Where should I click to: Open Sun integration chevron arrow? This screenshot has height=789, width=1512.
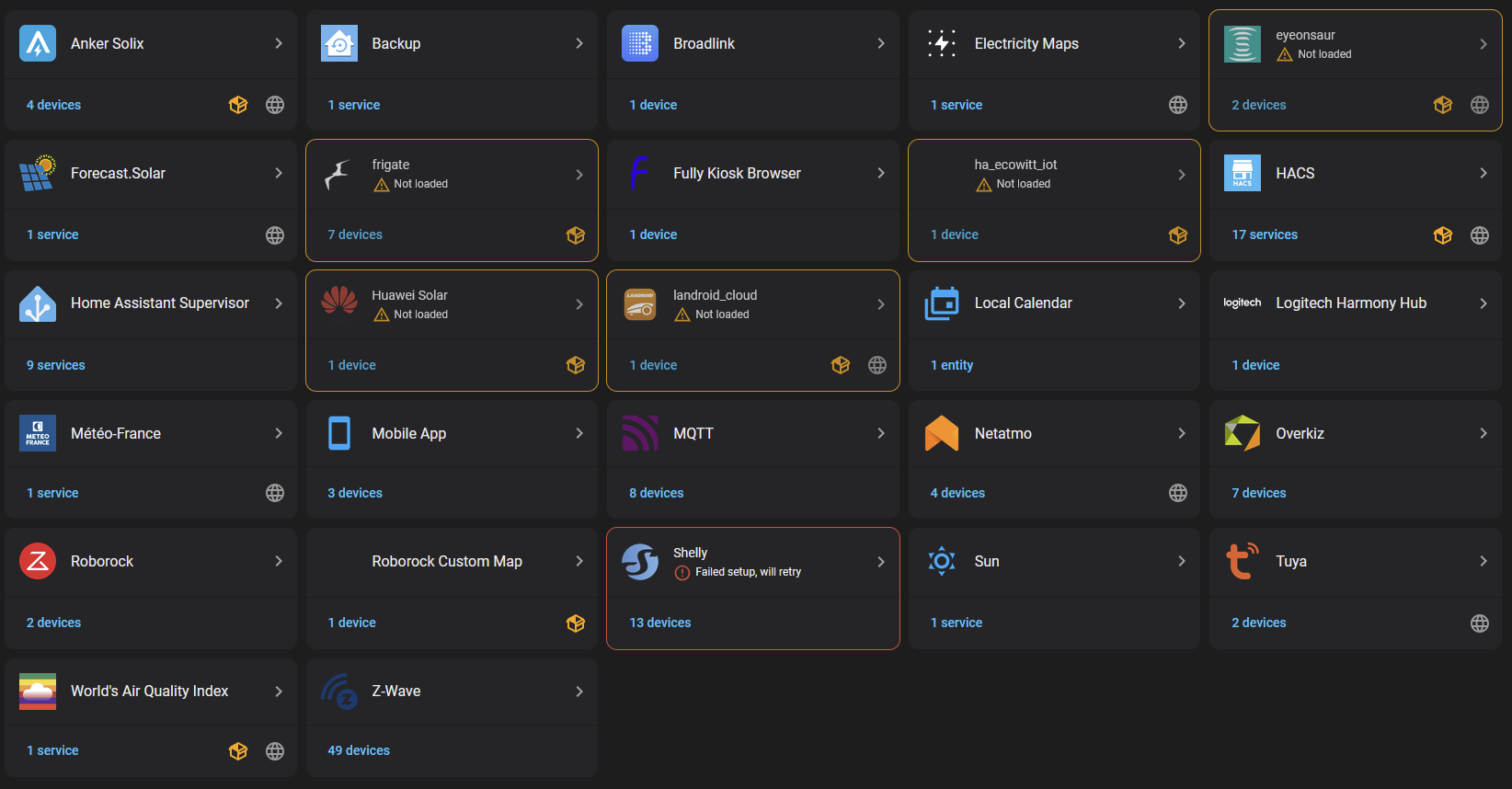(1182, 561)
